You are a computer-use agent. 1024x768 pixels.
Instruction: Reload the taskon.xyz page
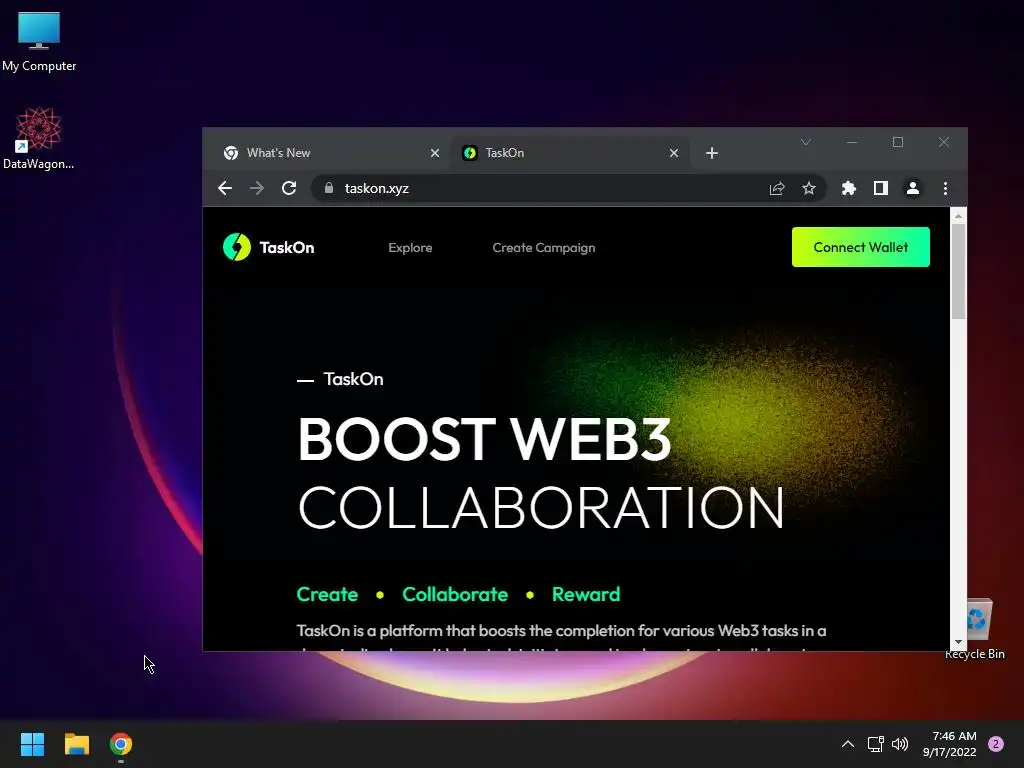(289, 189)
